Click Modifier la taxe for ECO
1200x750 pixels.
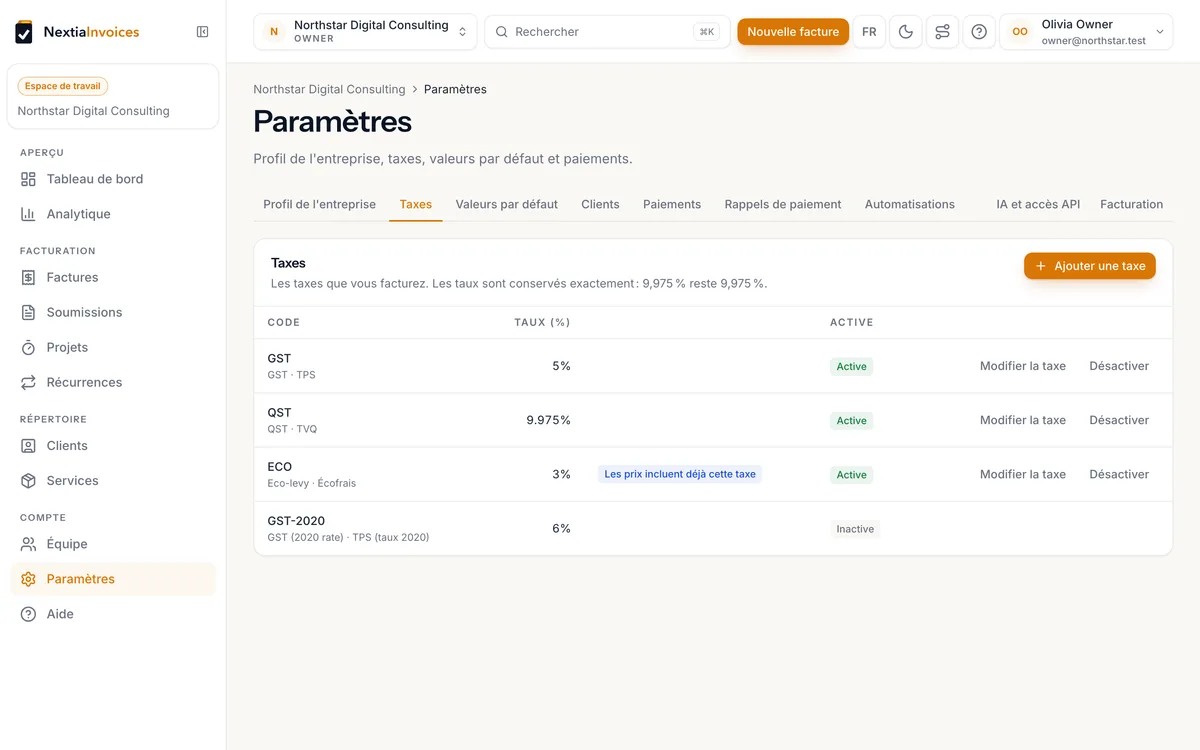point(1023,474)
